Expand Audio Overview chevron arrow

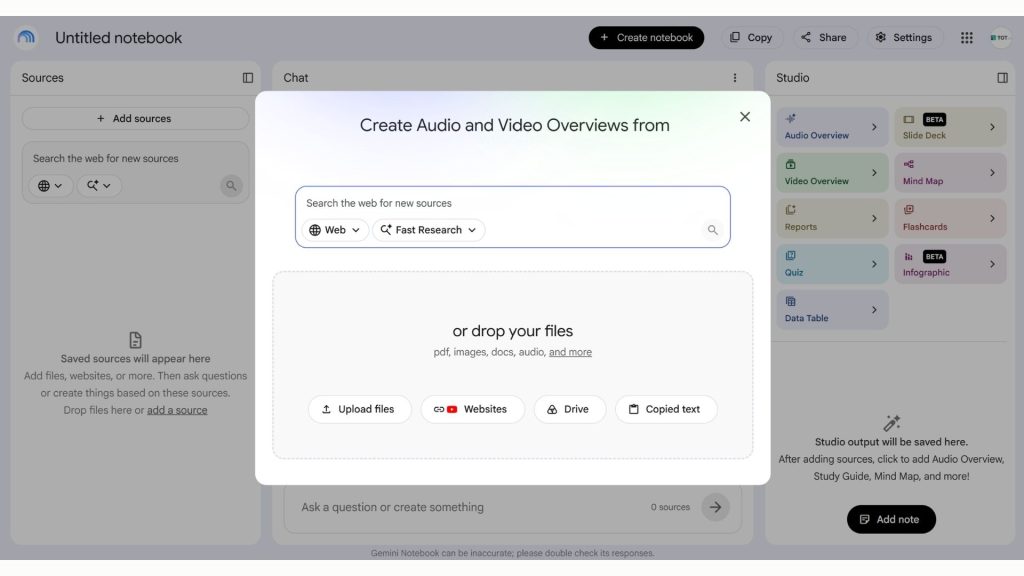point(874,127)
